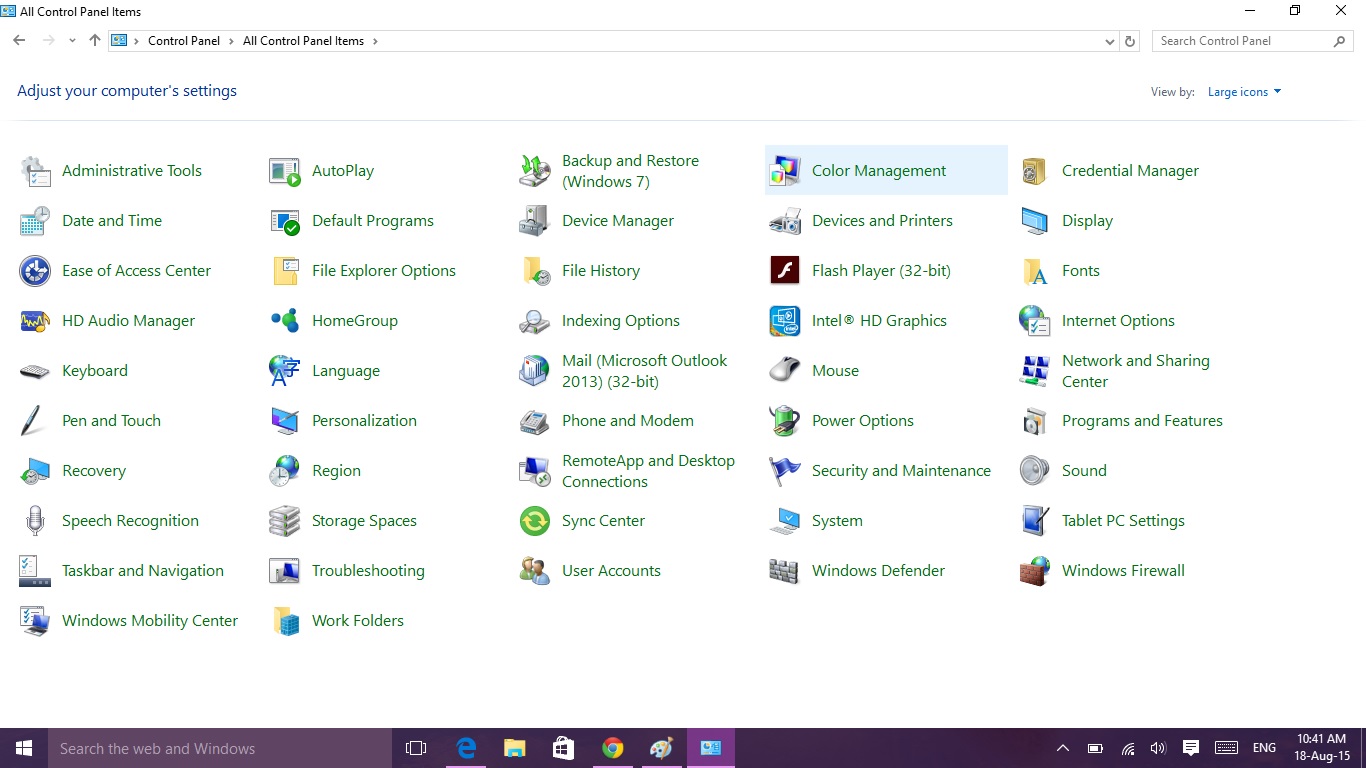This screenshot has height=768, width=1366.
Task: Open the HomeGroup icon
Action: [285, 321]
